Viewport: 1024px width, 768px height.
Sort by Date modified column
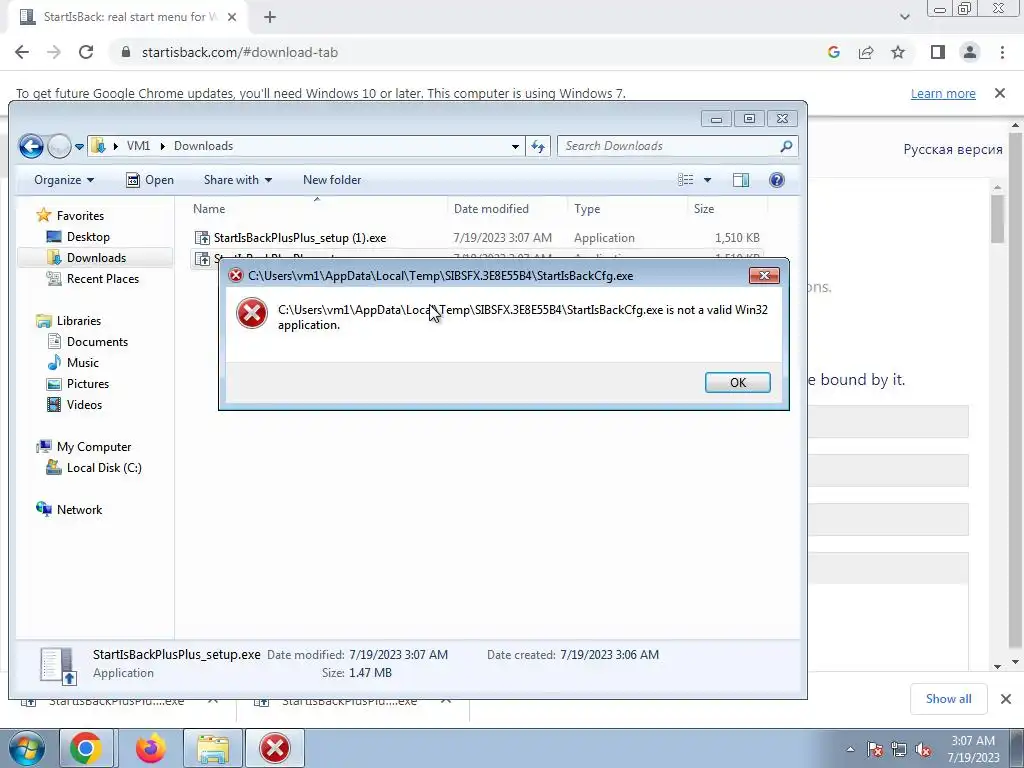[507, 209]
